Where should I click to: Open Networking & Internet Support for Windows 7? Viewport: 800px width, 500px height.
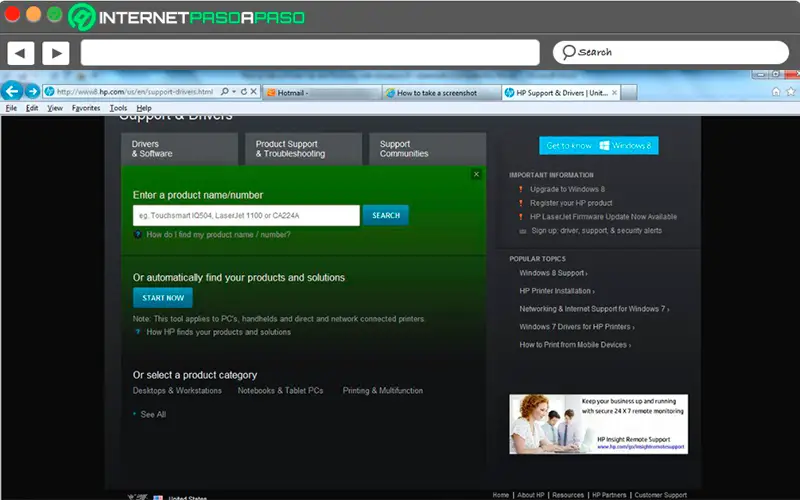(594, 309)
